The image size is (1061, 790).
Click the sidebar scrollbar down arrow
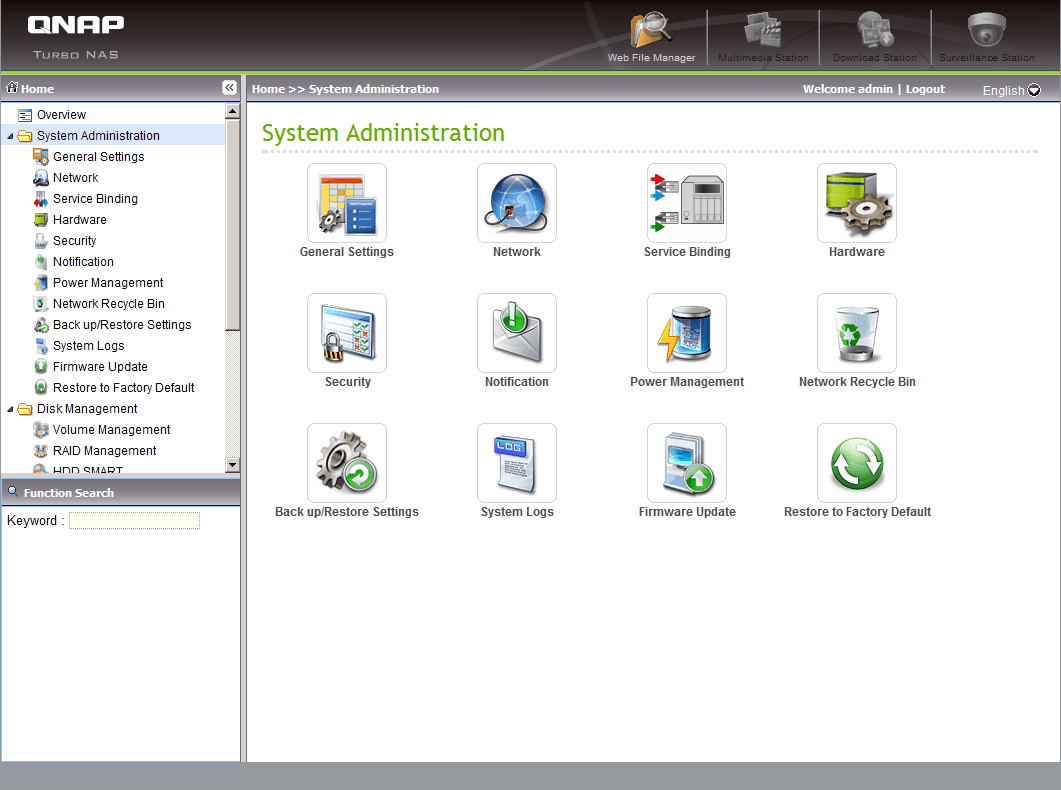click(232, 465)
